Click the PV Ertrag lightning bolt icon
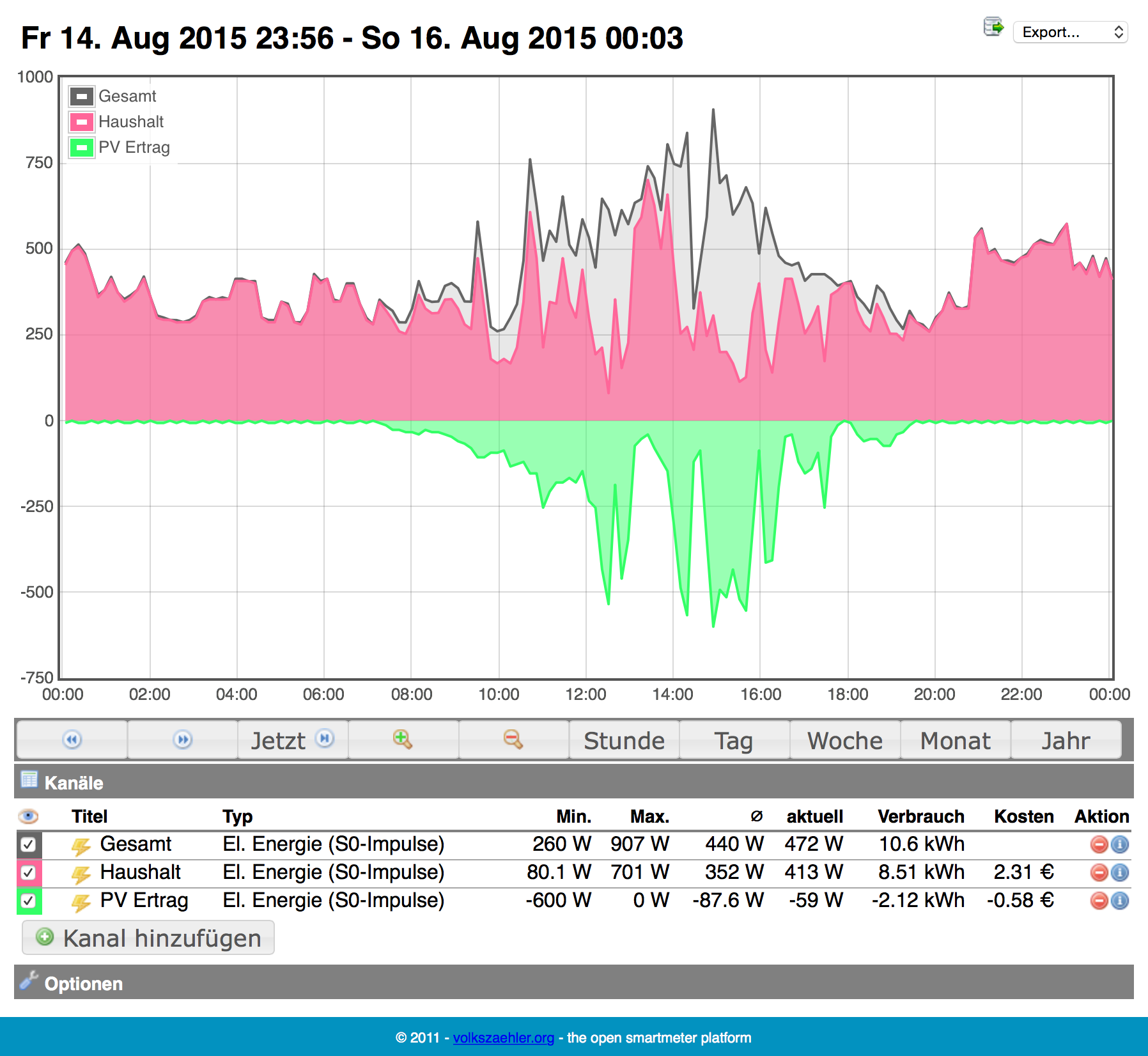This screenshot has height=1056, width=1148. point(81,902)
